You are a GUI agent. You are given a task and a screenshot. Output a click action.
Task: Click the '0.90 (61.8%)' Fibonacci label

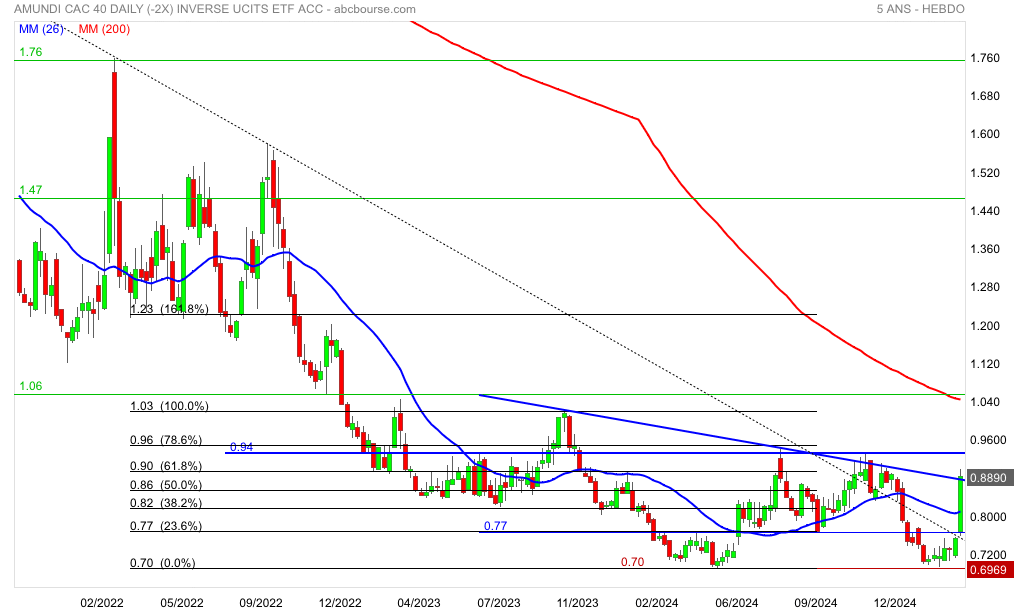pos(166,466)
